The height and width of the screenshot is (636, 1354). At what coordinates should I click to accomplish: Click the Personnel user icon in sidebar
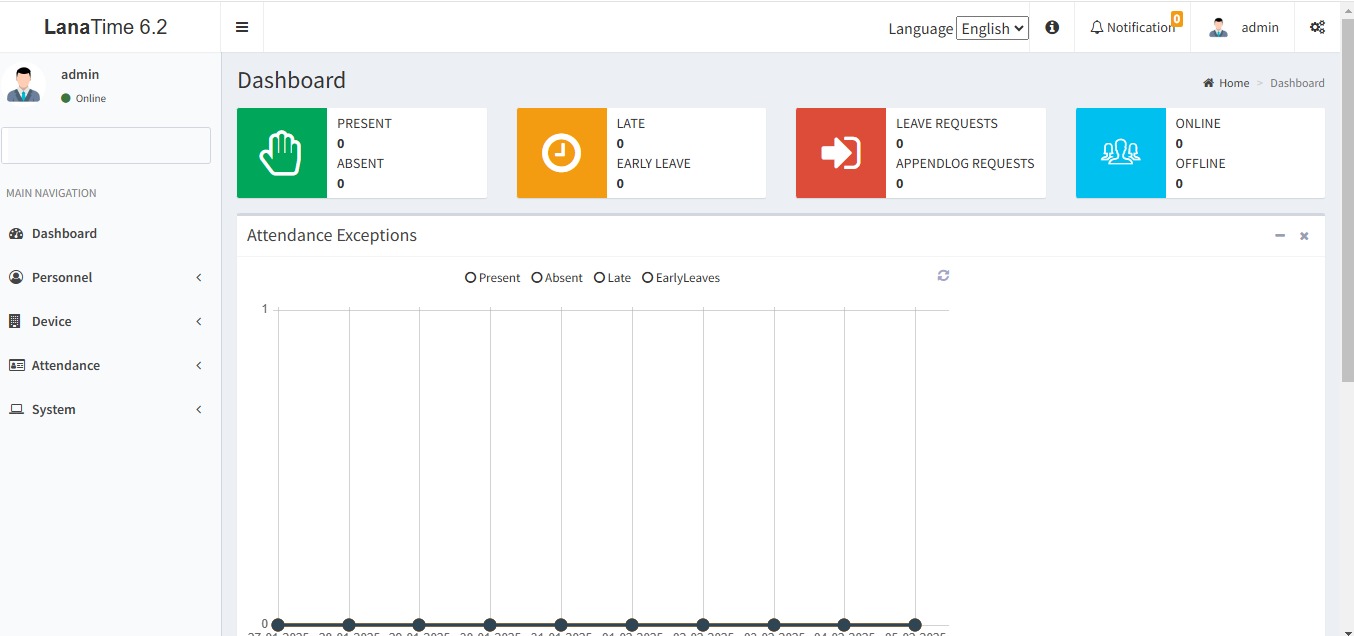(16, 277)
